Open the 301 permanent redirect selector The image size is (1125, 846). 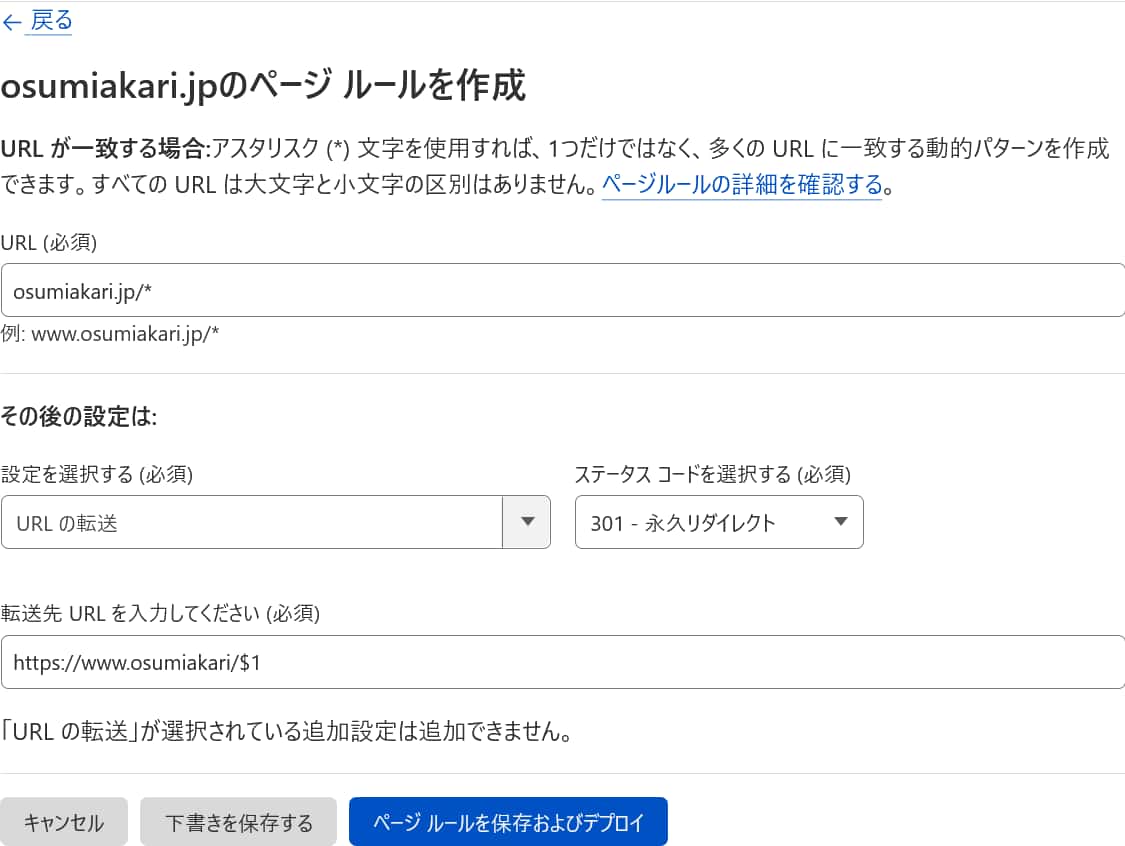point(700,522)
